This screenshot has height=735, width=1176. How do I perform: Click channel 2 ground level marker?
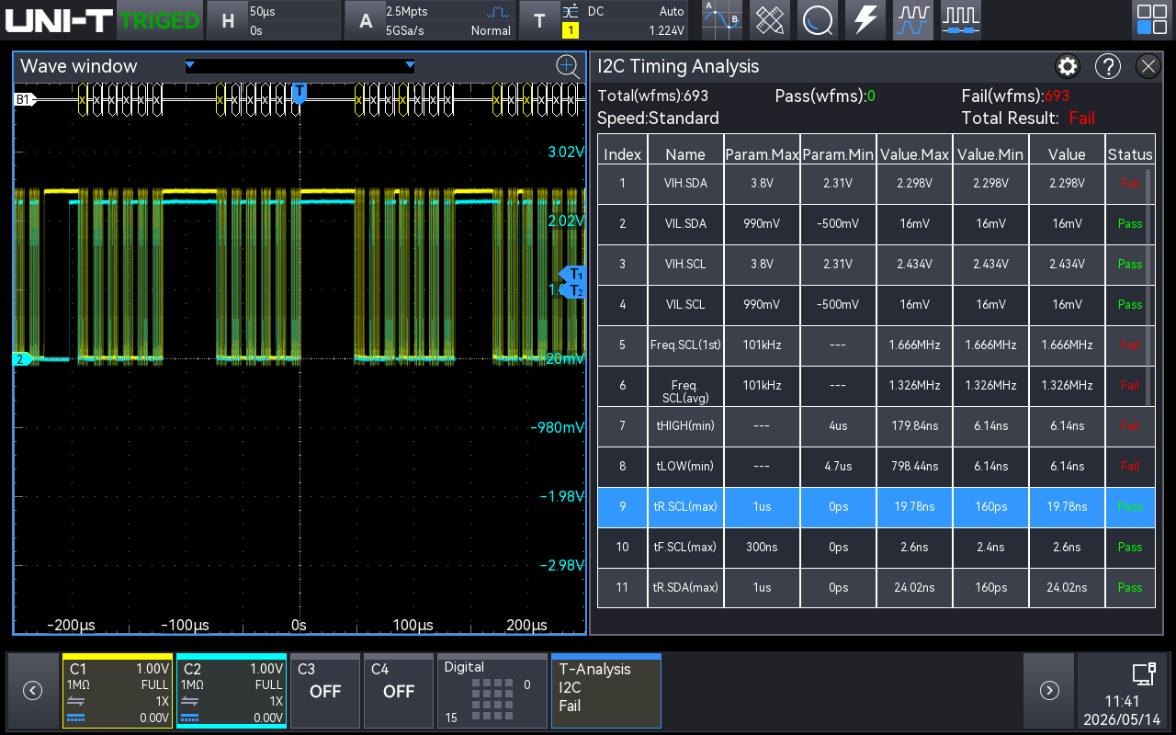[x=22, y=359]
